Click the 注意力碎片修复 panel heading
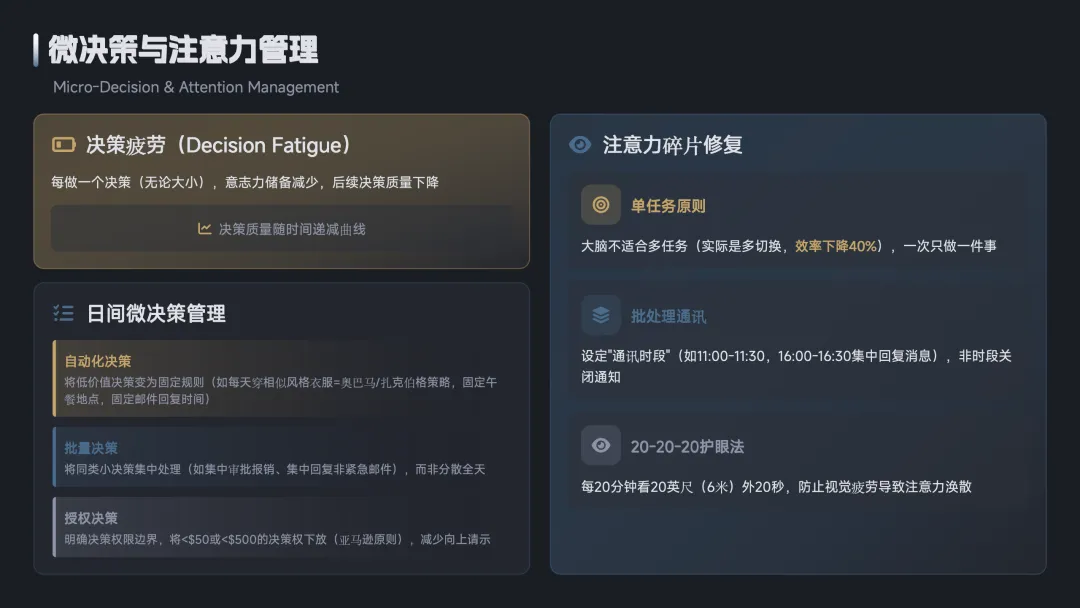The height and width of the screenshot is (608, 1080). pos(672,145)
